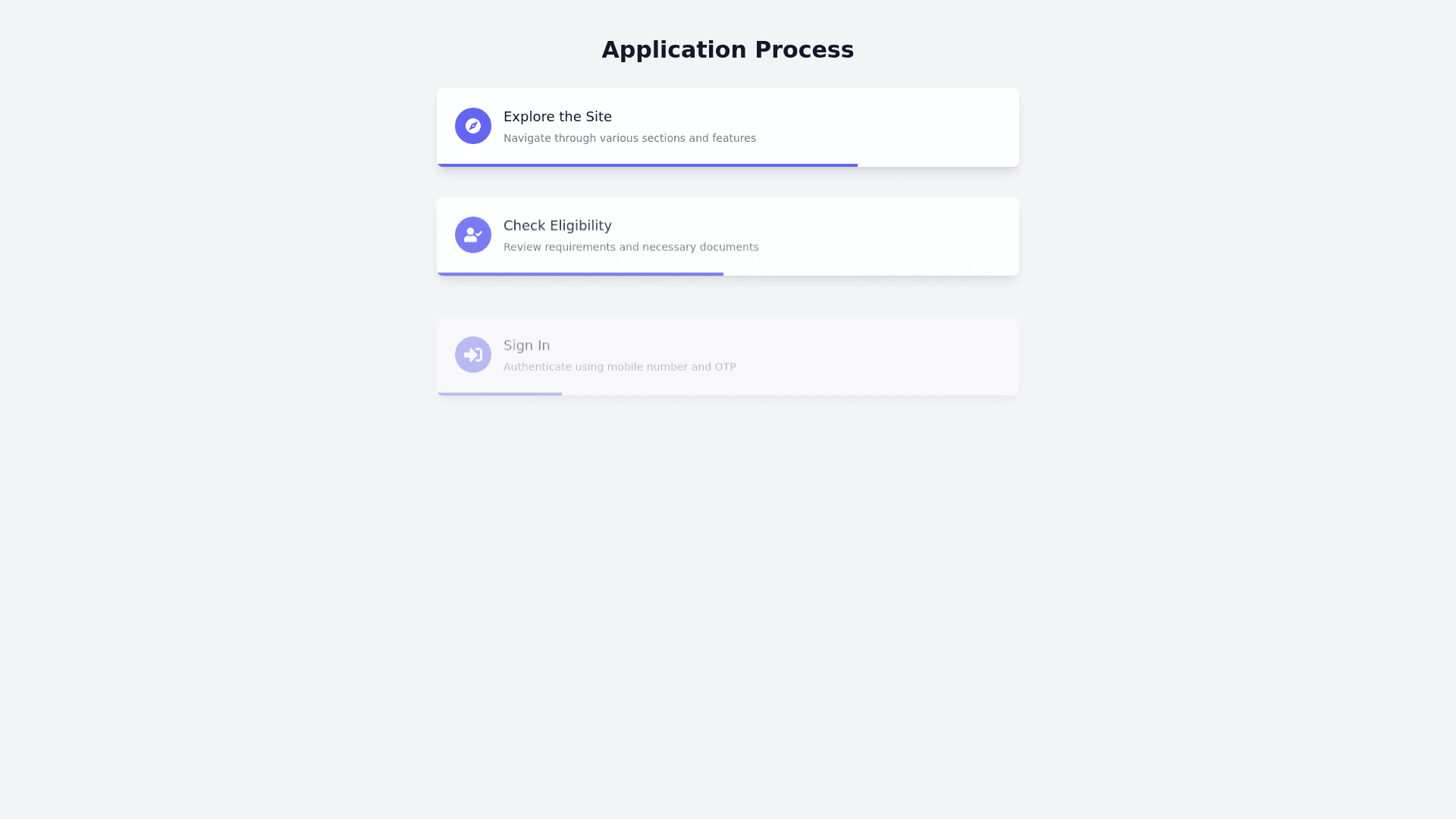Click 'Review requirements and necessary documents' text
1456x819 pixels.
pos(631,247)
